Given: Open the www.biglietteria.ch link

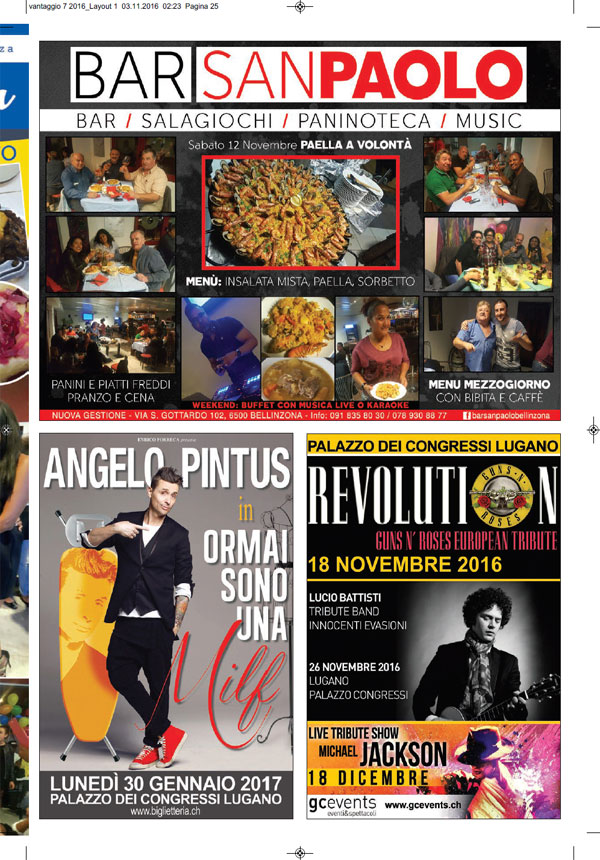Looking at the screenshot, I should pos(165,811).
